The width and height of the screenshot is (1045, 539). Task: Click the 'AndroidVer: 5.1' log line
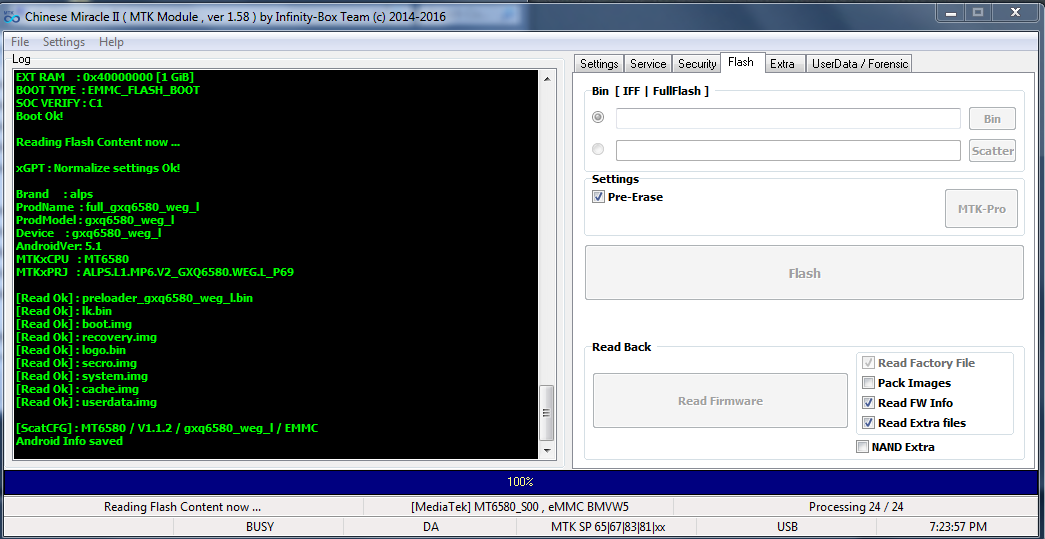59,246
